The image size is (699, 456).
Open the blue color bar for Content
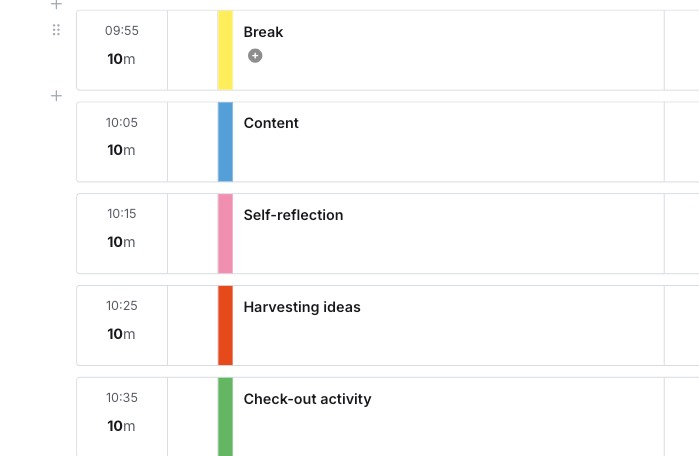[225, 142]
